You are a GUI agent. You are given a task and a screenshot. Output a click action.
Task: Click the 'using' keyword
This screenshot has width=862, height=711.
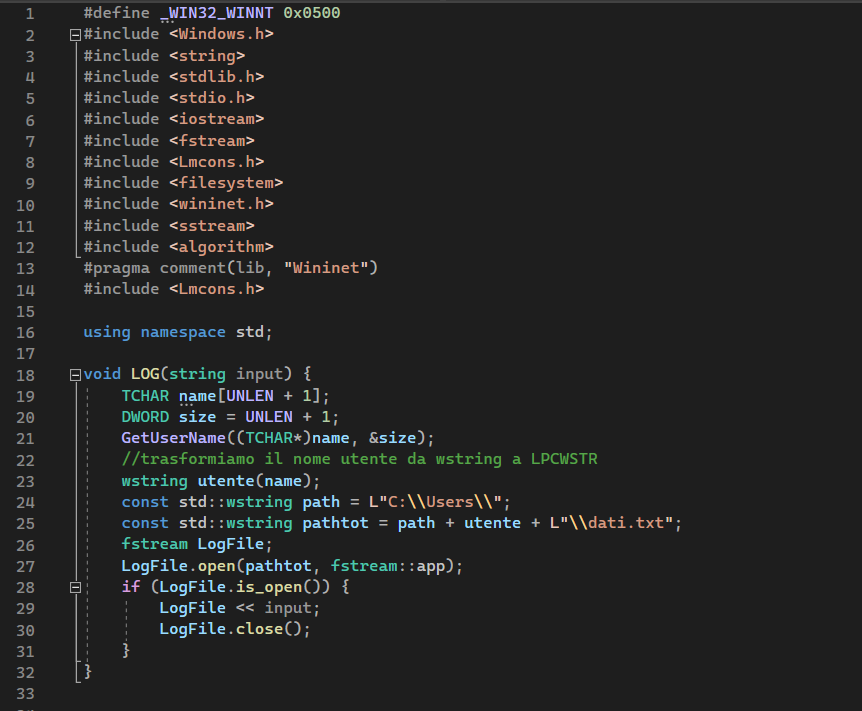[107, 332]
